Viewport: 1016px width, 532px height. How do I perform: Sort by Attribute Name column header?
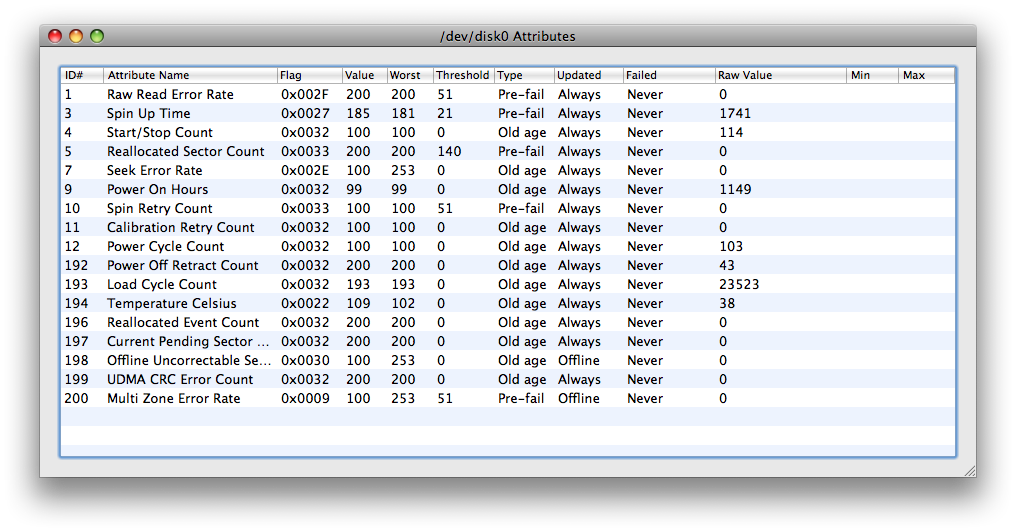[x=190, y=75]
